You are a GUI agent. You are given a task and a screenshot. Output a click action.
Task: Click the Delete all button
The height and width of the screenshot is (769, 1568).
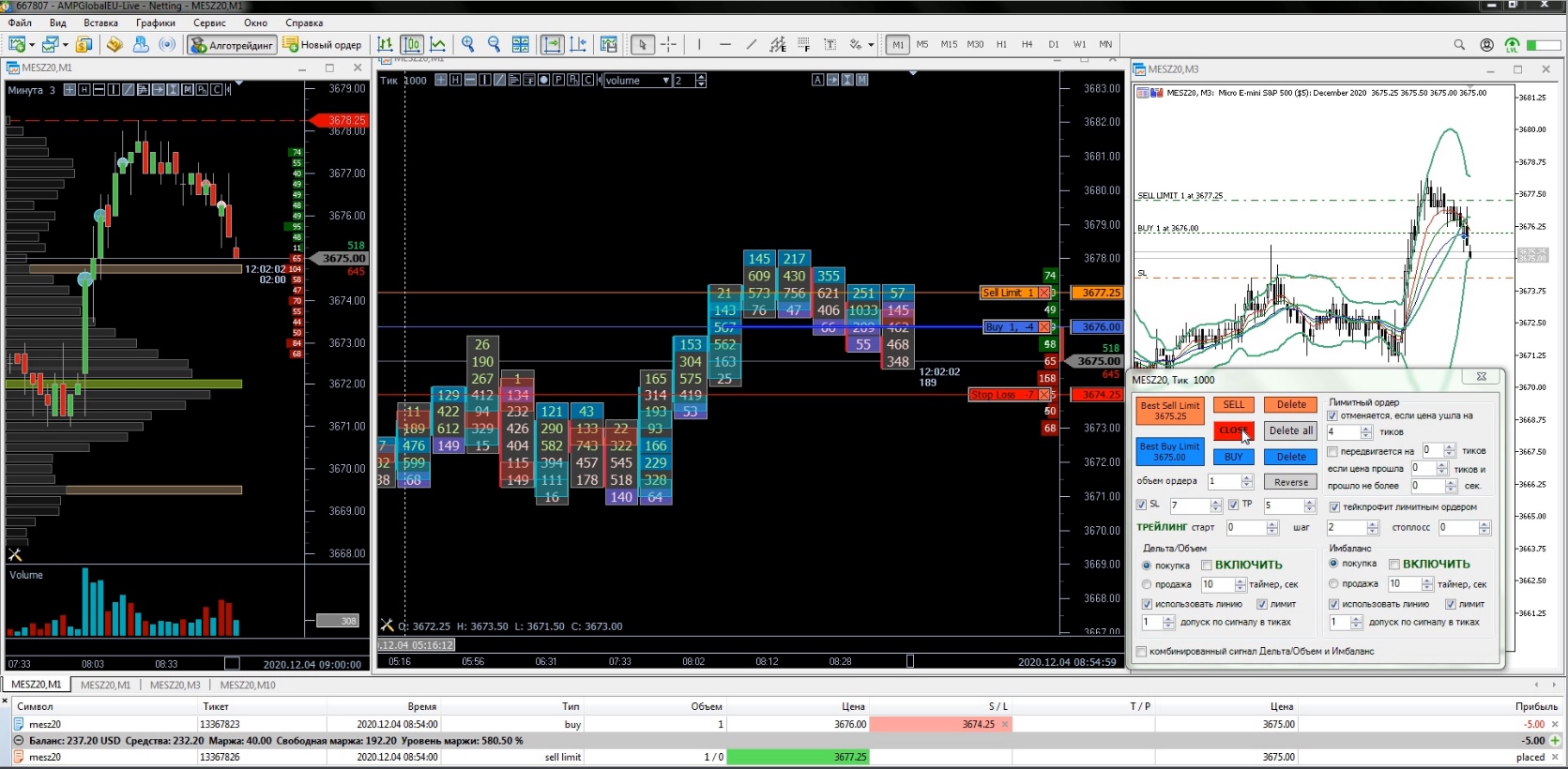coord(1291,430)
